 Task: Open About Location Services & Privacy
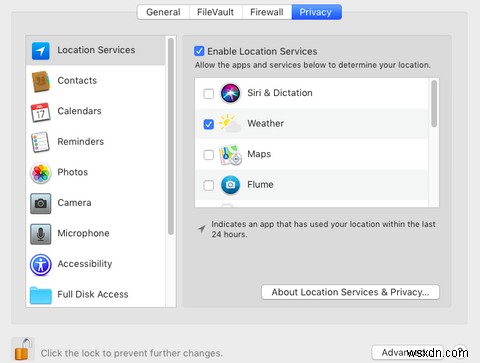[350, 292]
